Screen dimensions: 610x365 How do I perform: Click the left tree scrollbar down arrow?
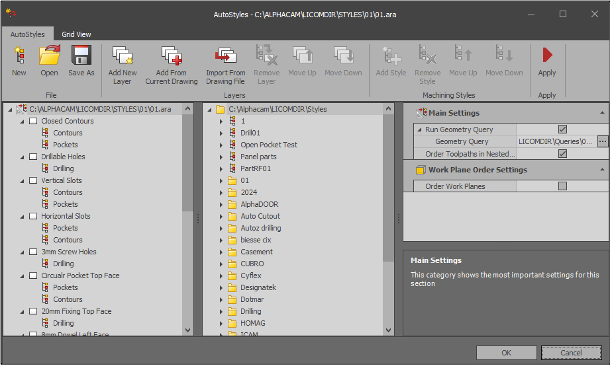[x=188, y=330]
